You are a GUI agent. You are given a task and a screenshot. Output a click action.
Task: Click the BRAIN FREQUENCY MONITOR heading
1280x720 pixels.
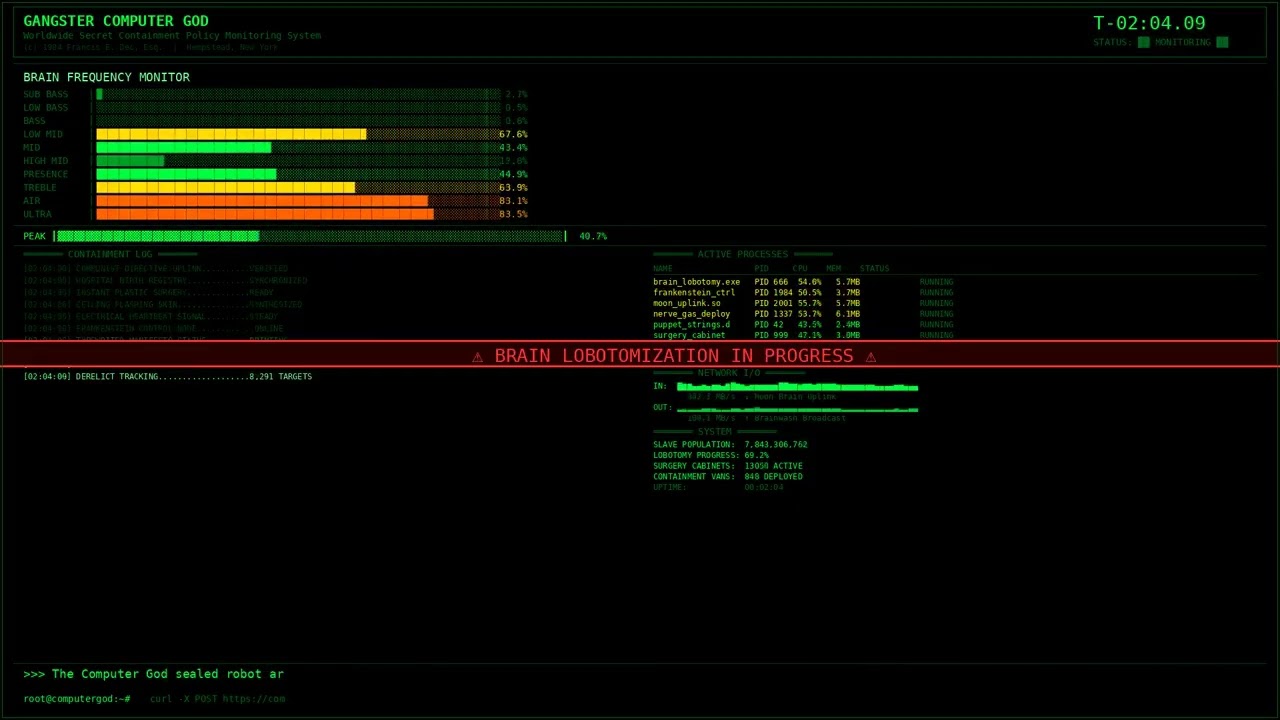(106, 77)
